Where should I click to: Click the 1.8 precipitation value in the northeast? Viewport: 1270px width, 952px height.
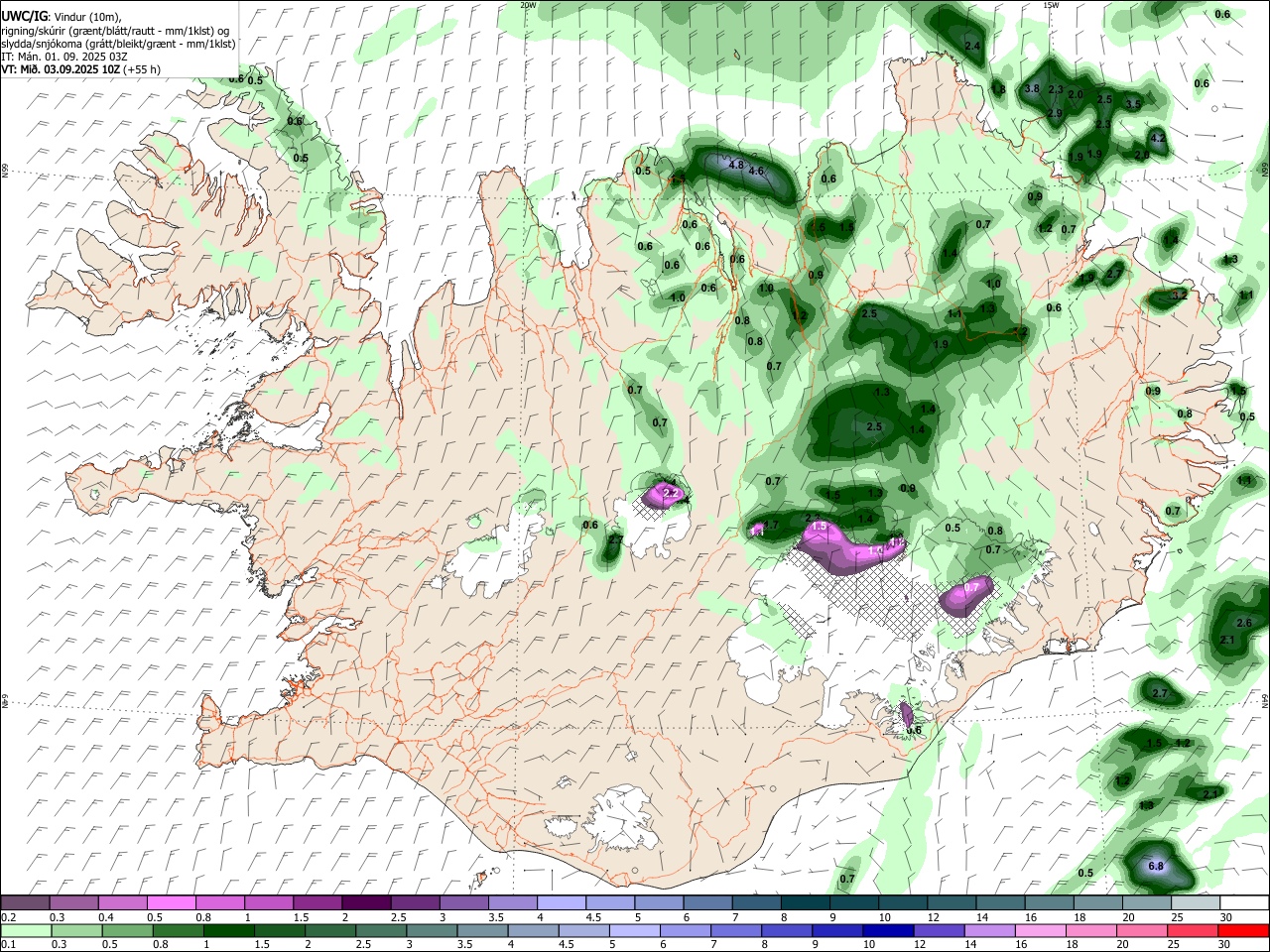998,89
